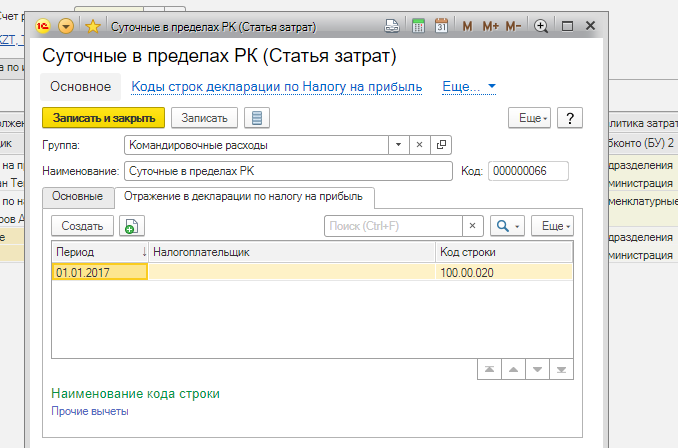Screen dimensions: 678x448
Task: Jump to first row with top arrow
Action: point(489,369)
